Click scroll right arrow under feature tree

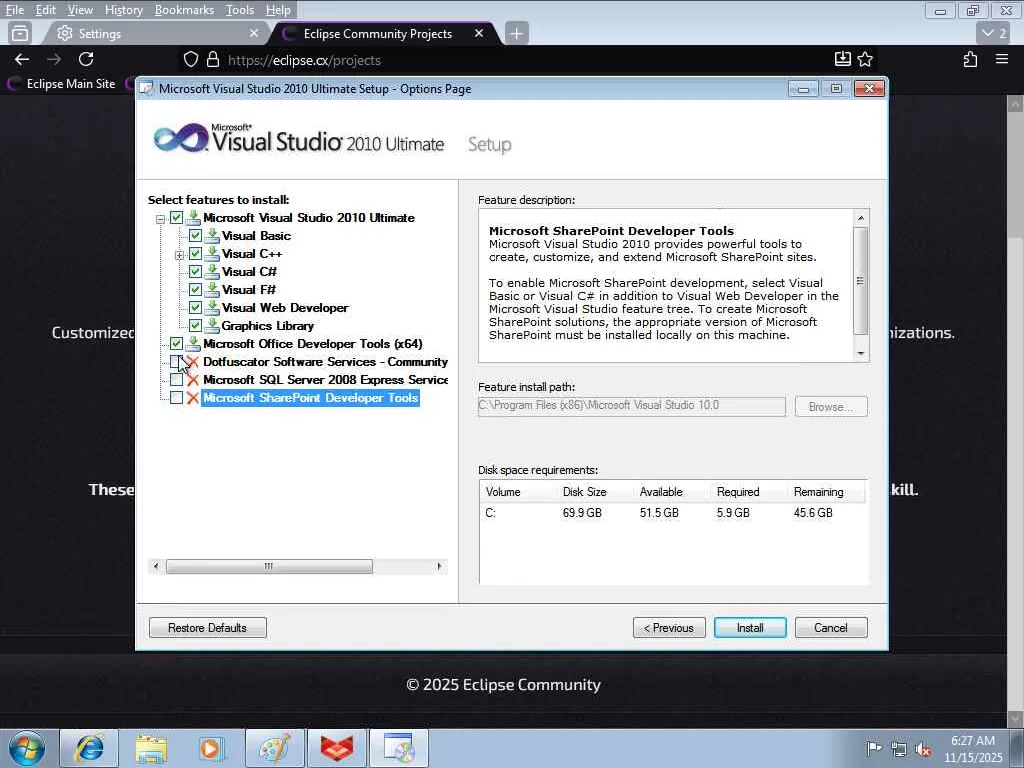439,566
